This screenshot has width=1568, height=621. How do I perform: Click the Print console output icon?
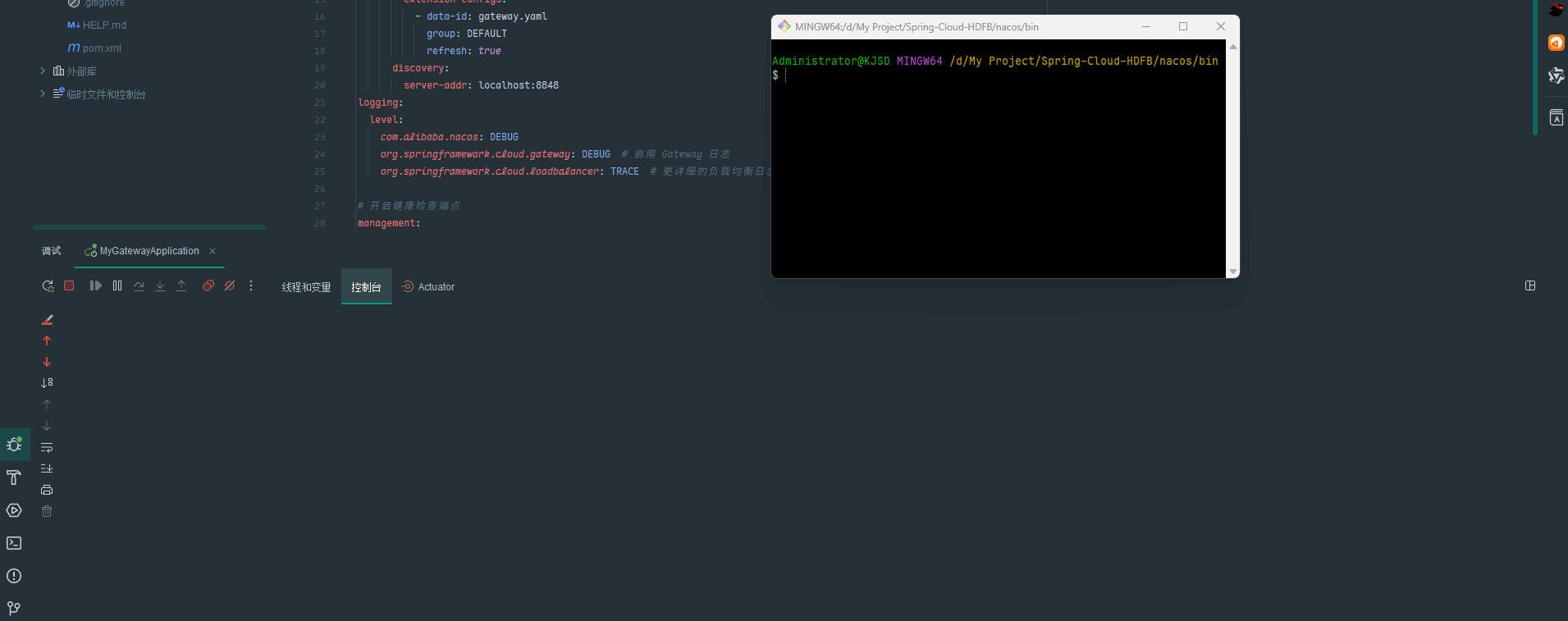point(47,490)
